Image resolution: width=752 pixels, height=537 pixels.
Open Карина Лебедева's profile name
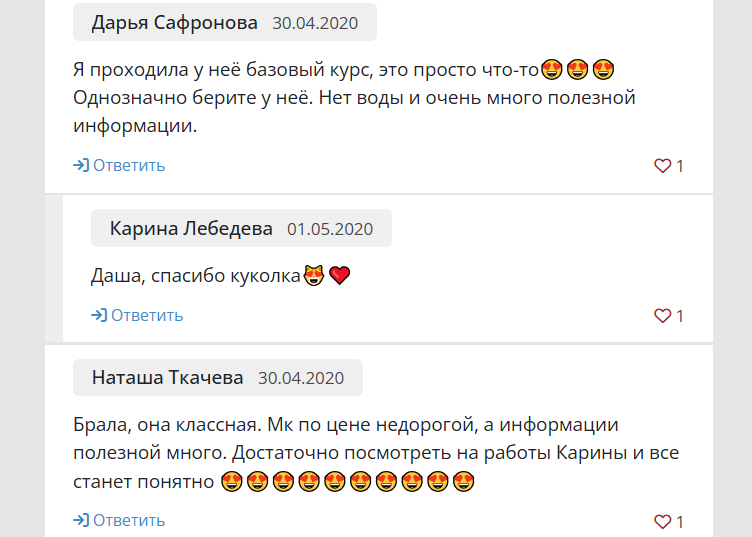pyautogui.click(x=191, y=228)
